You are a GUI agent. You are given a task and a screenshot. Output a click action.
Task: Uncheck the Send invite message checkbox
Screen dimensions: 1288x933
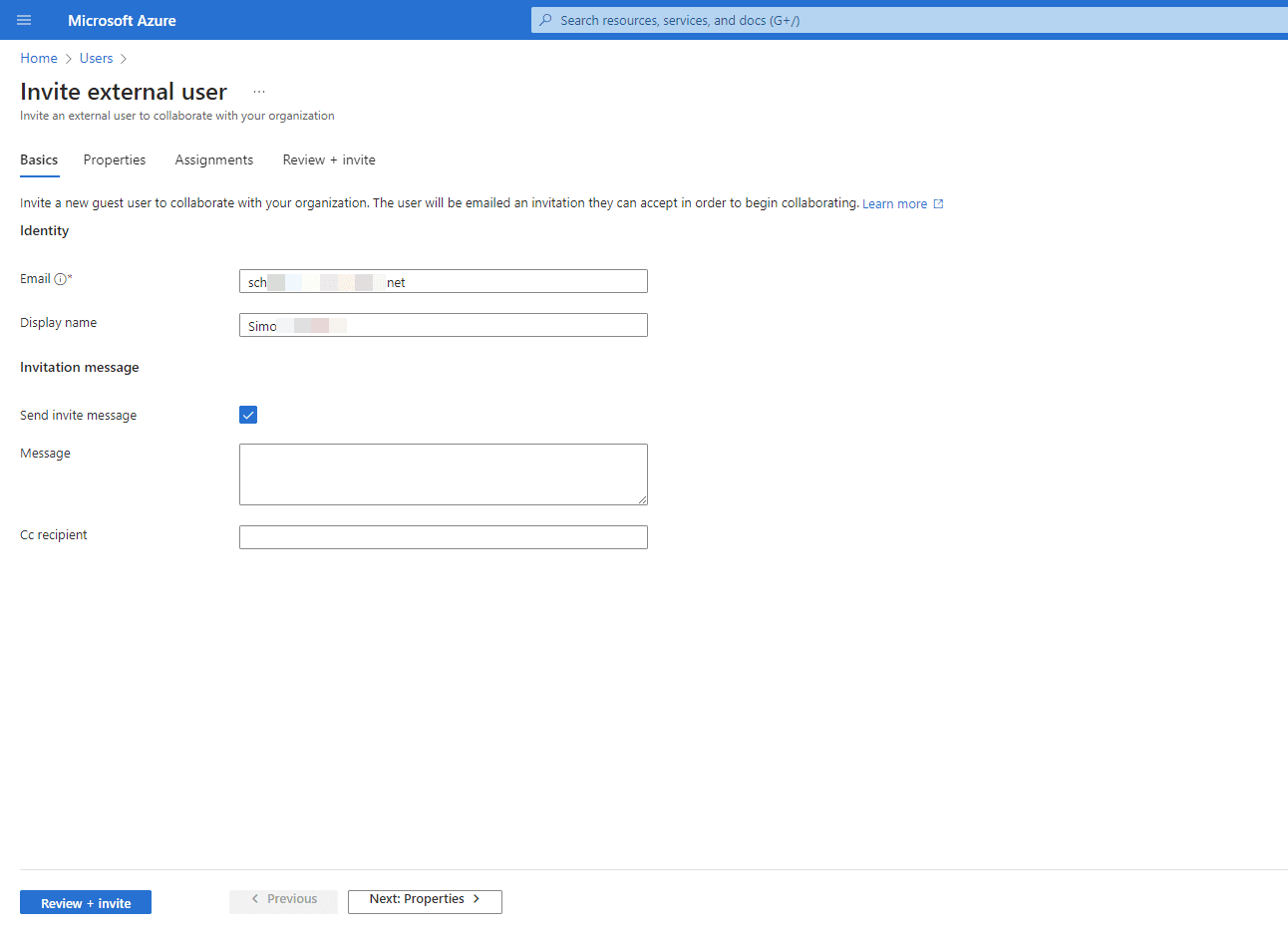click(248, 415)
